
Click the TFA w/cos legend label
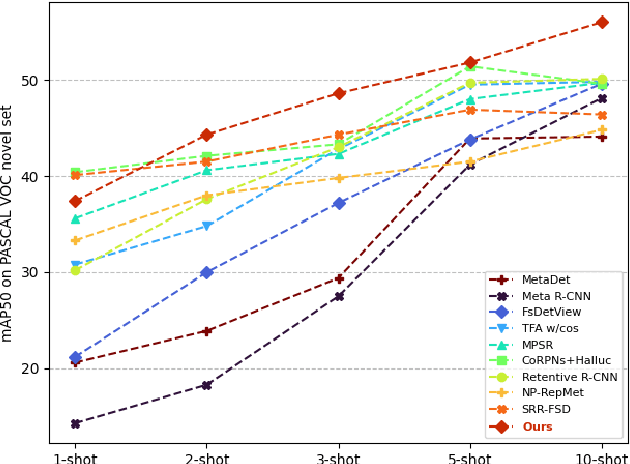[550, 329]
